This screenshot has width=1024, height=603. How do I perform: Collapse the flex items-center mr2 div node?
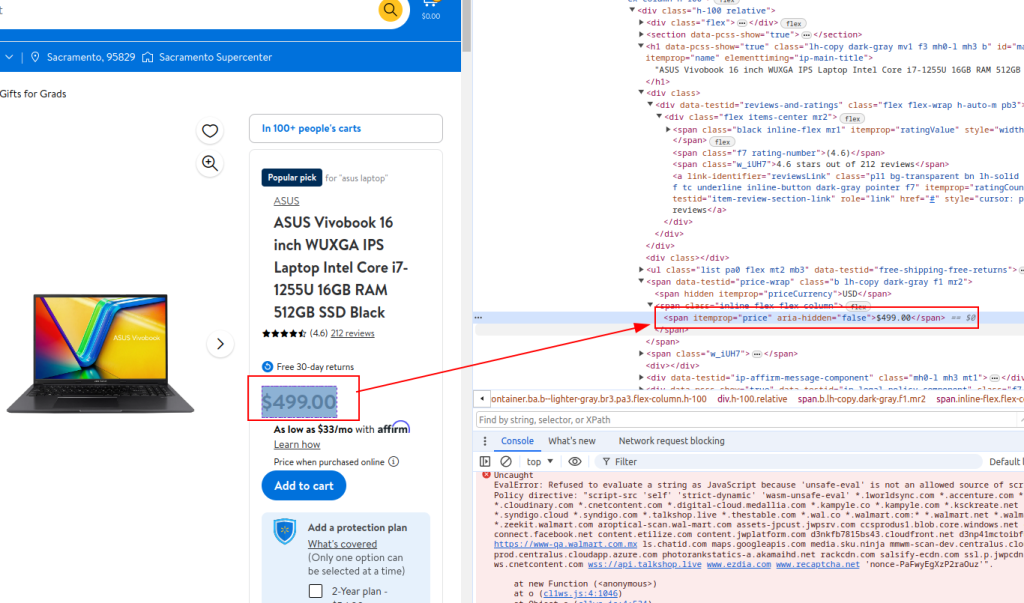point(660,116)
